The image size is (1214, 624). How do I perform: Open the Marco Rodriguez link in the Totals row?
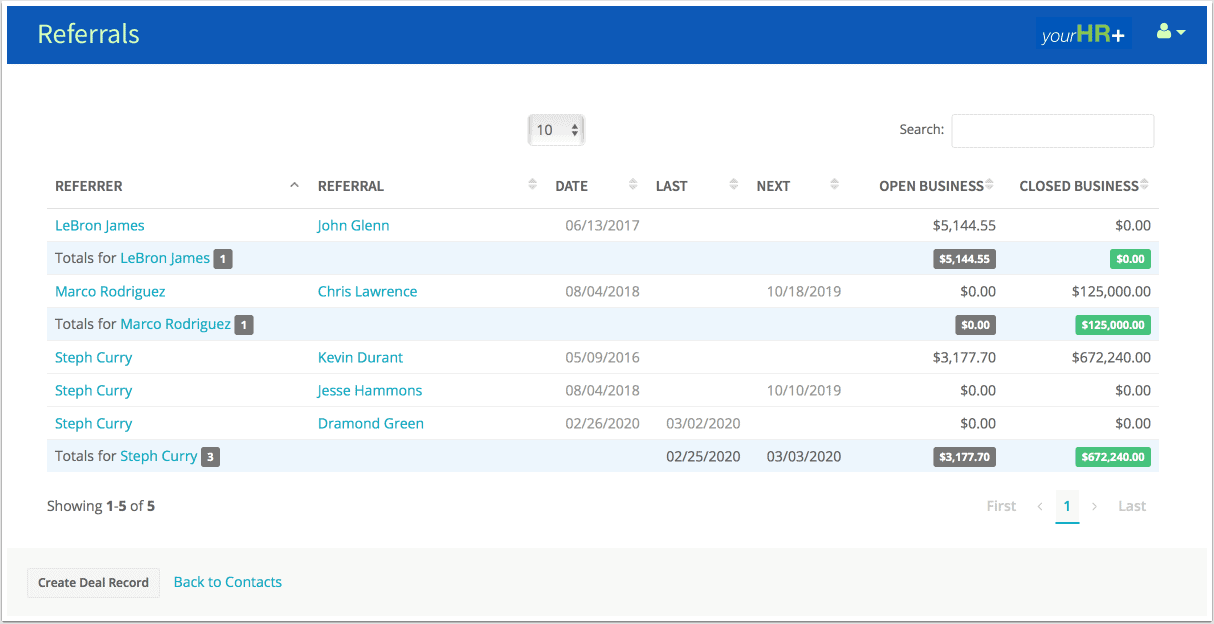coord(175,324)
